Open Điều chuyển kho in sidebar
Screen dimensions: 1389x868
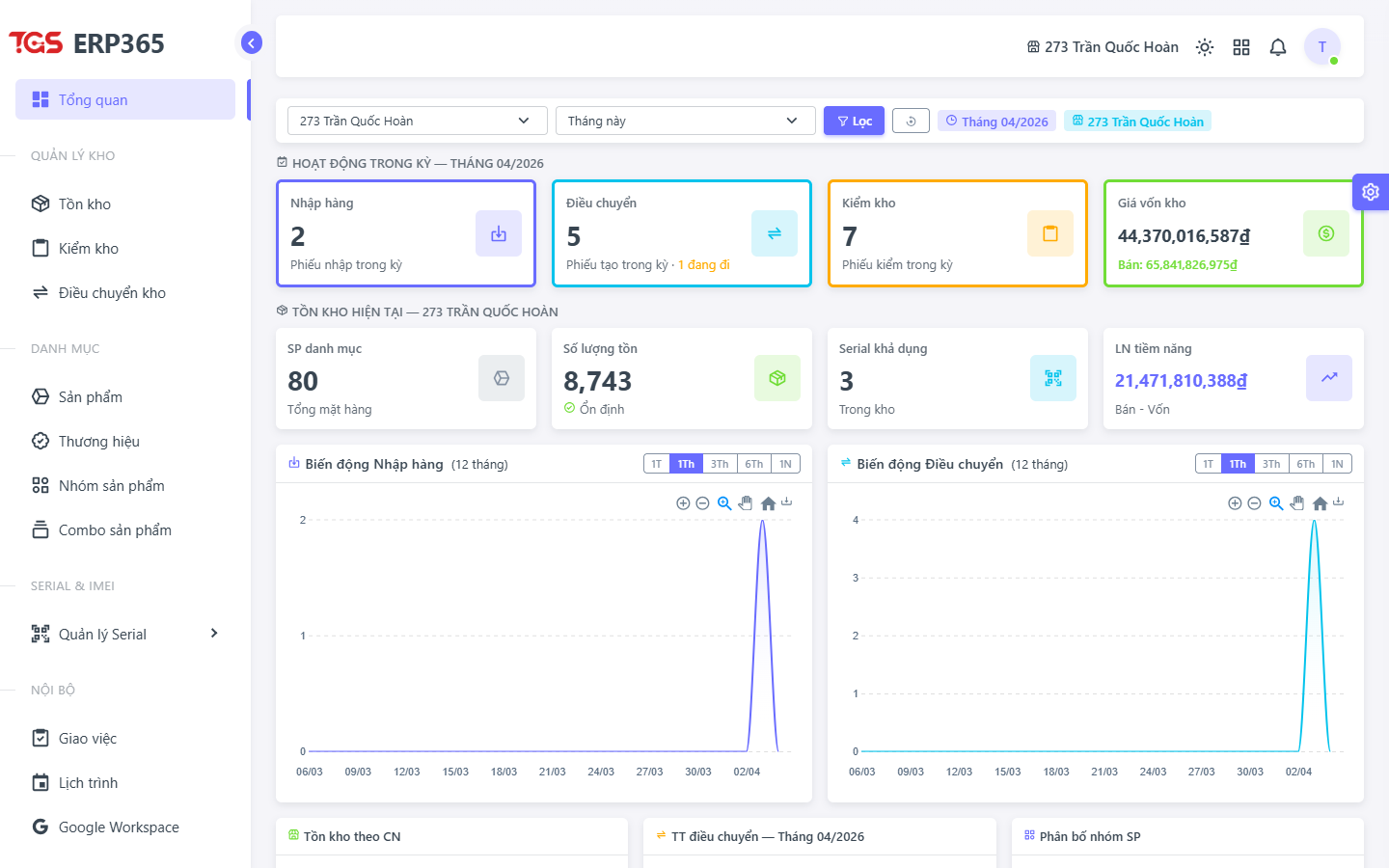pyautogui.click(x=125, y=292)
